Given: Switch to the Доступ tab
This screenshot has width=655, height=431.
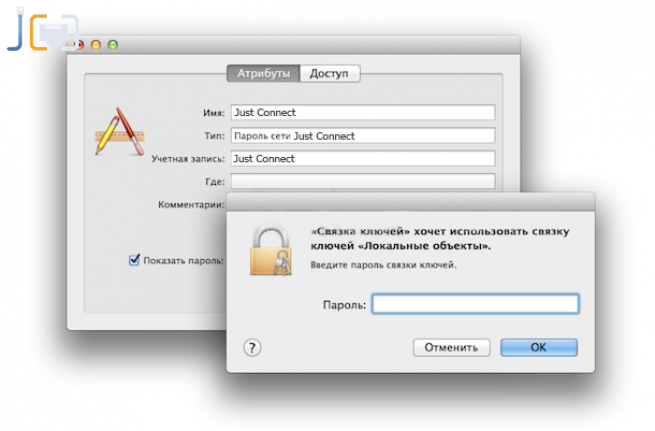Looking at the screenshot, I should [x=329, y=74].
